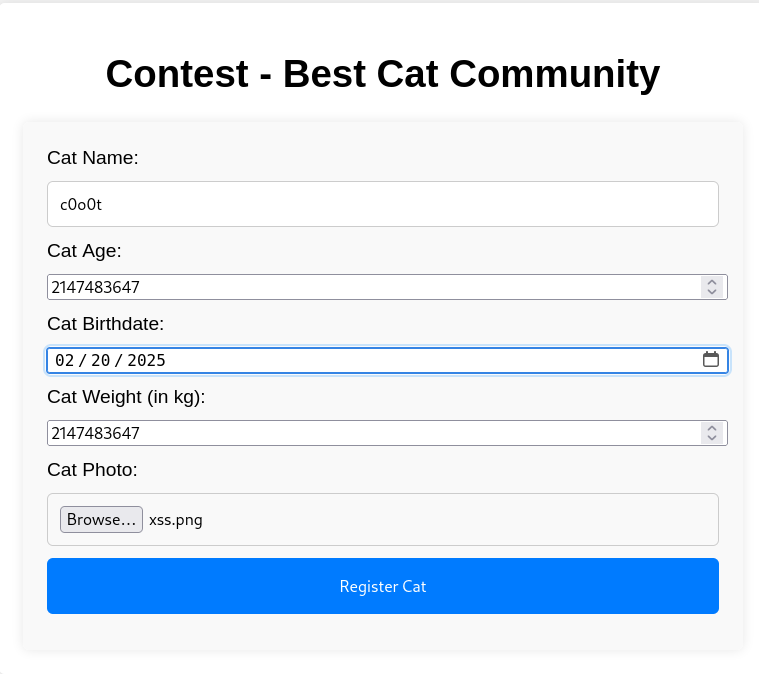Viewport: 759px width, 674px height.
Task: Click the selected file name xss.png
Action: [x=176, y=520]
